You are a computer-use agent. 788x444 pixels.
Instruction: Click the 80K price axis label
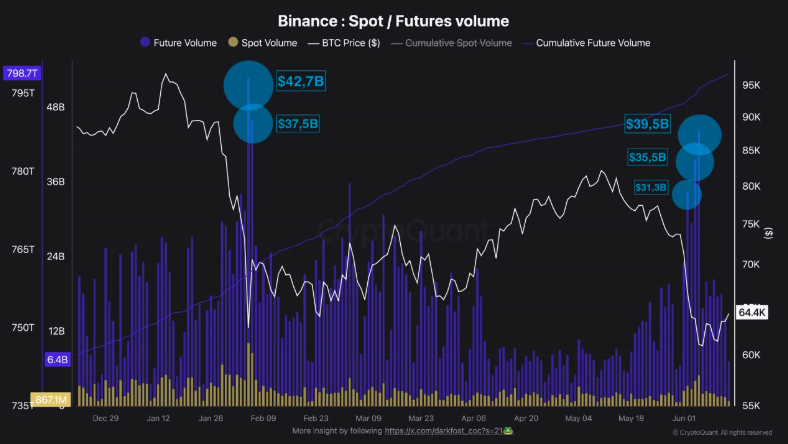(x=751, y=186)
